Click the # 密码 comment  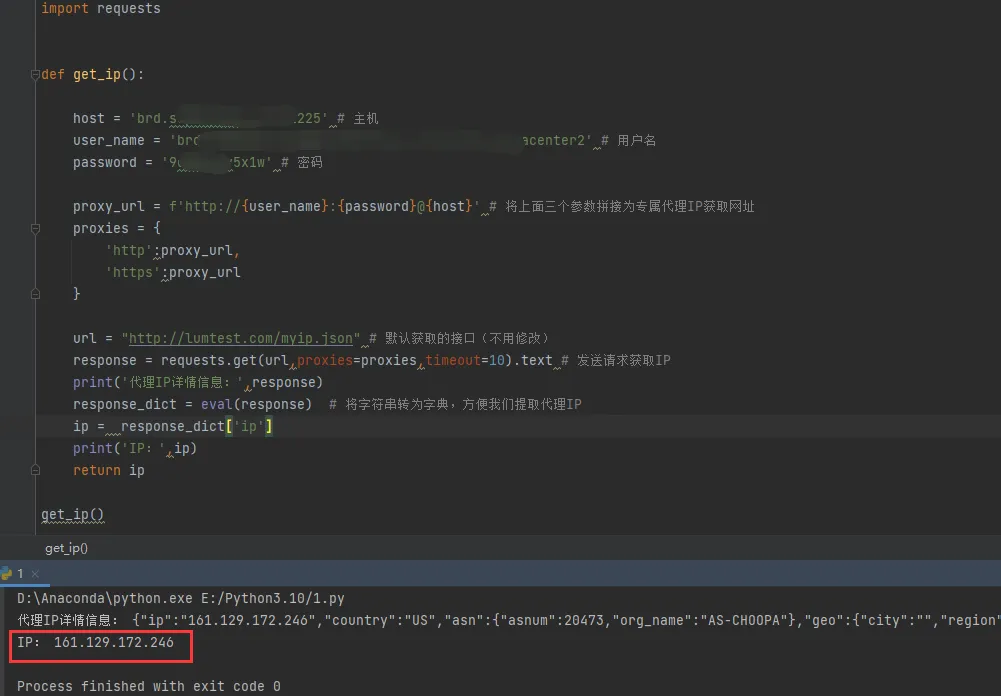[x=301, y=163]
